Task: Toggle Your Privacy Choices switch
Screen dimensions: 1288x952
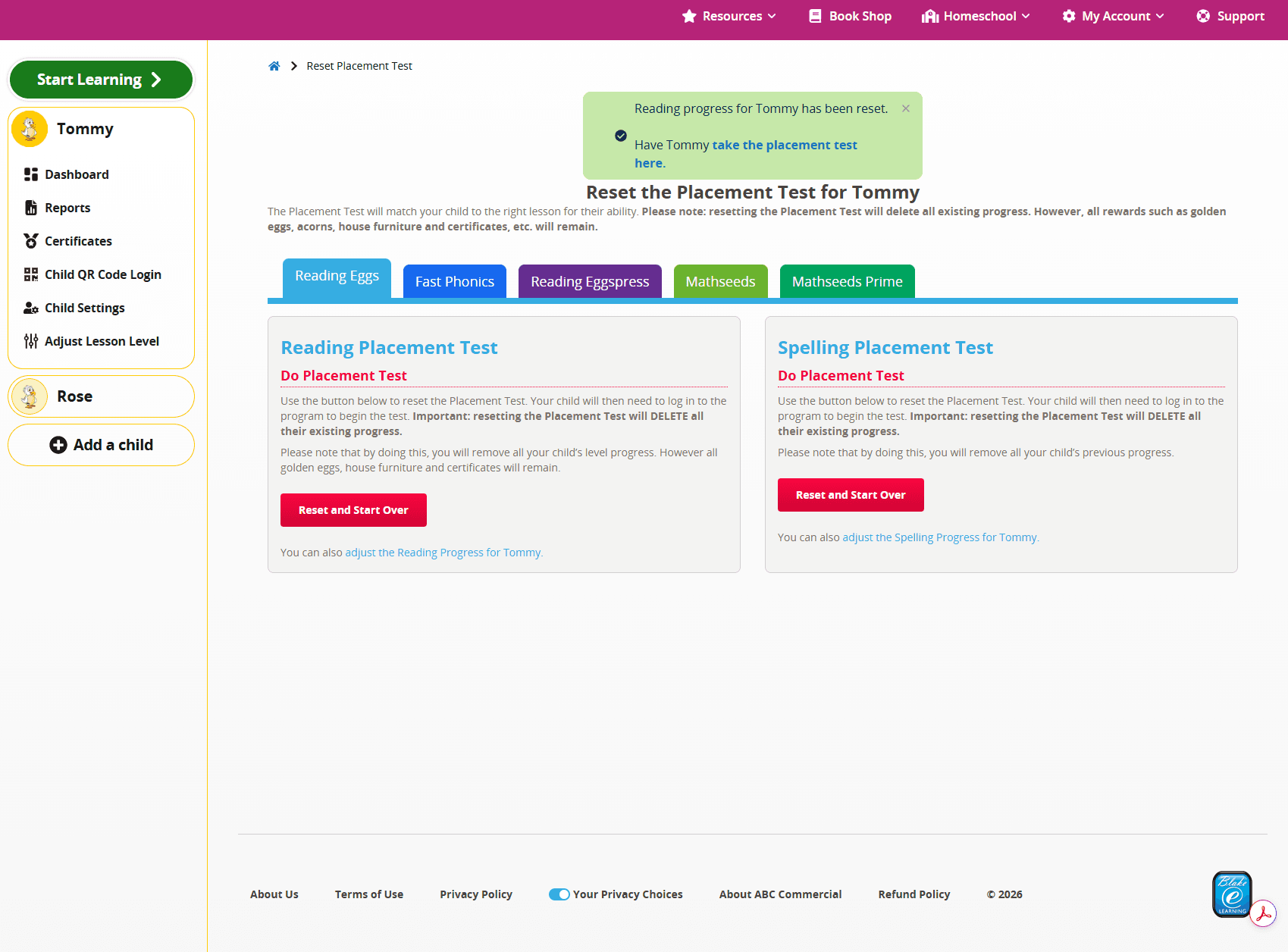Action: (559, 894)
